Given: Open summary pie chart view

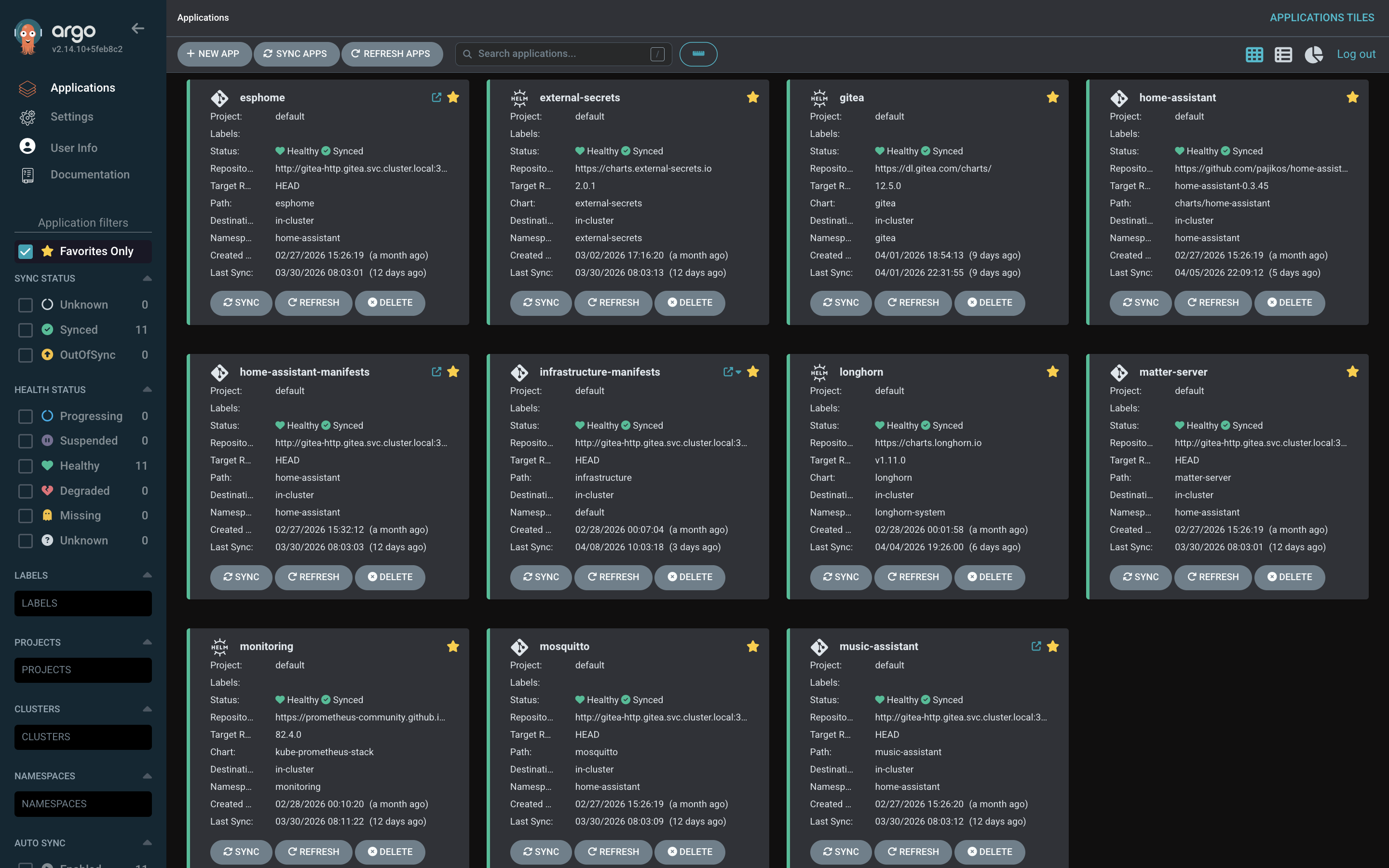Looking at the screenshot, I should coord(1314,54).
